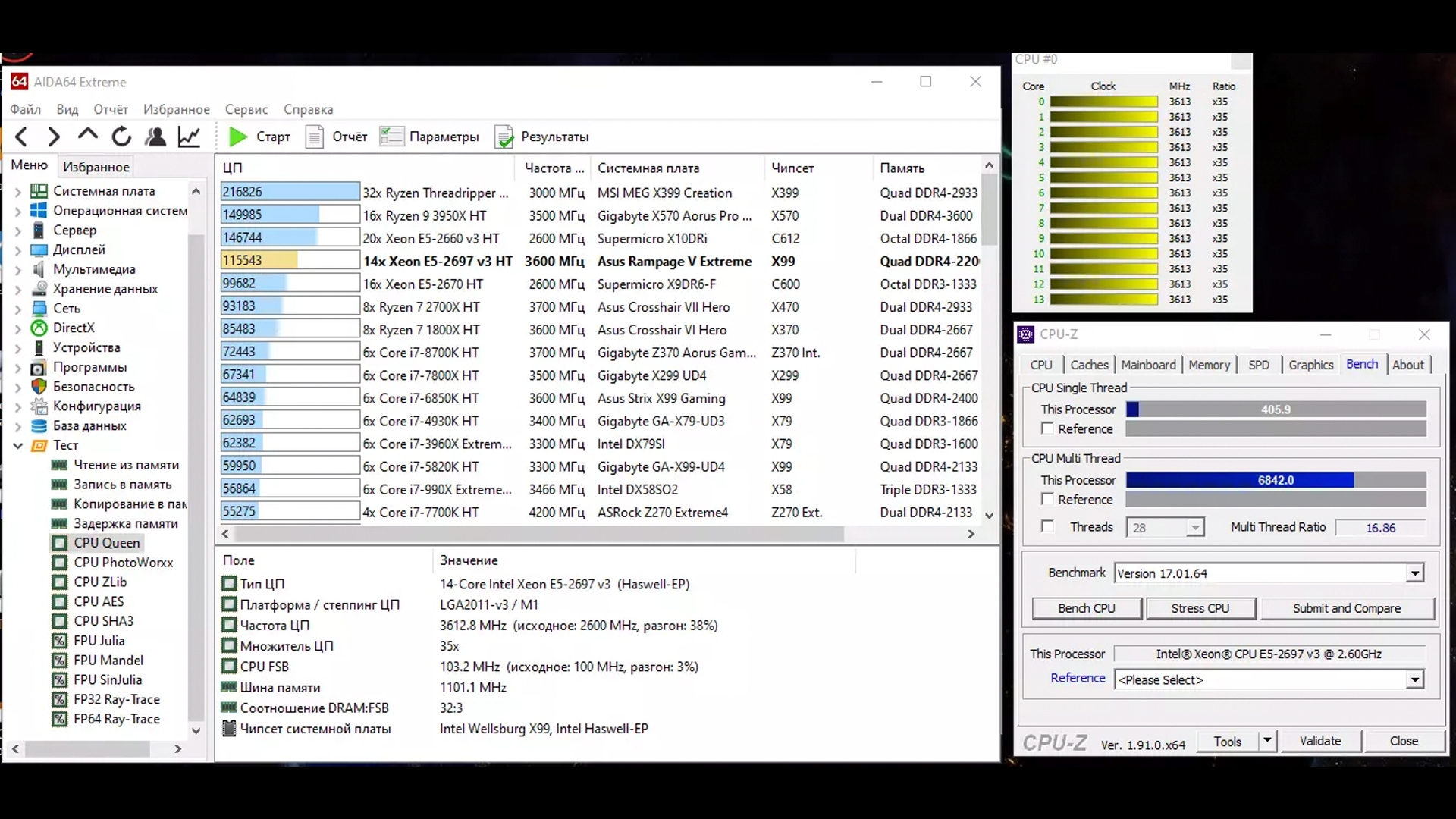Enable Reference checkbox under CPU Multi Thread
This screenshot has height=819, width=1456.
point(1047,499)
